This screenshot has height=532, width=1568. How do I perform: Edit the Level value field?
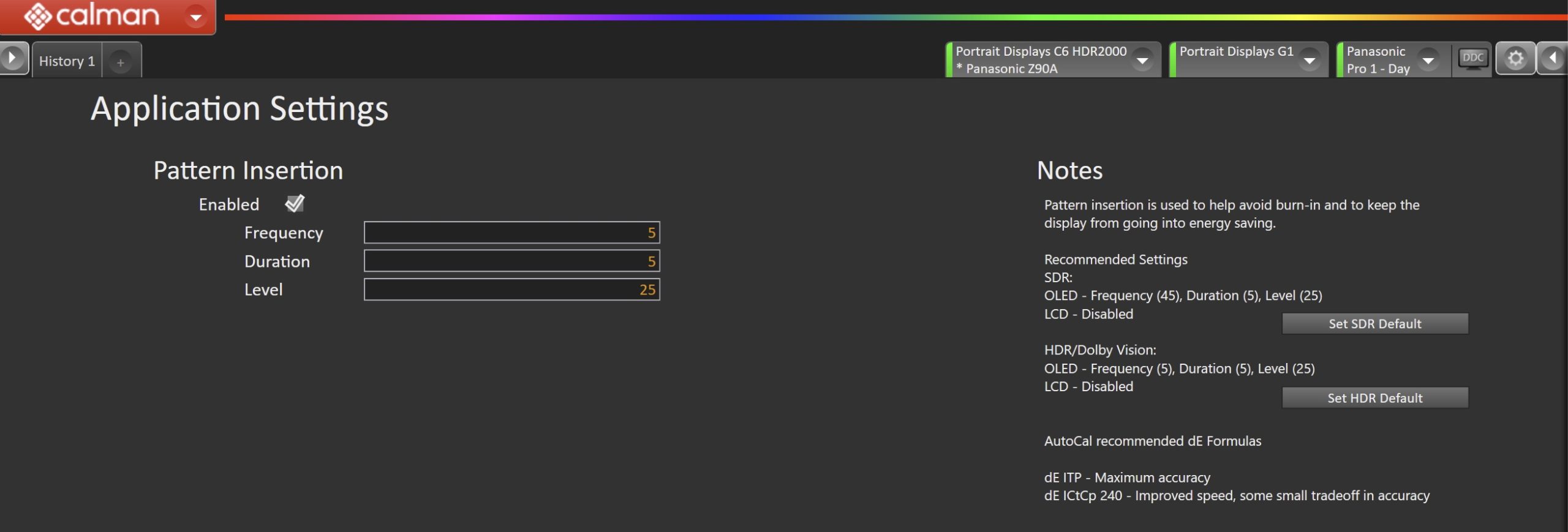pos(511,290)
